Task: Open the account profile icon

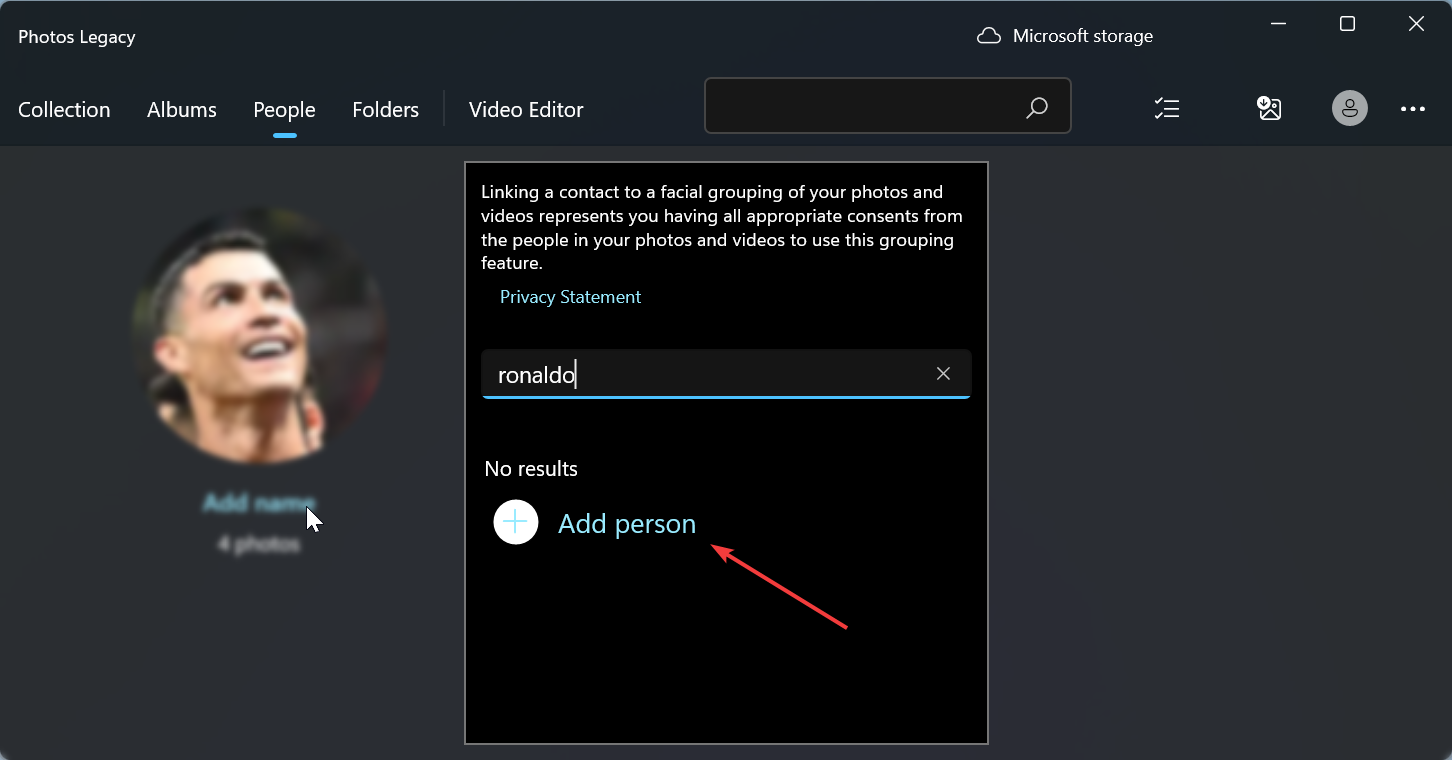Action: [x=1349, y=108]
